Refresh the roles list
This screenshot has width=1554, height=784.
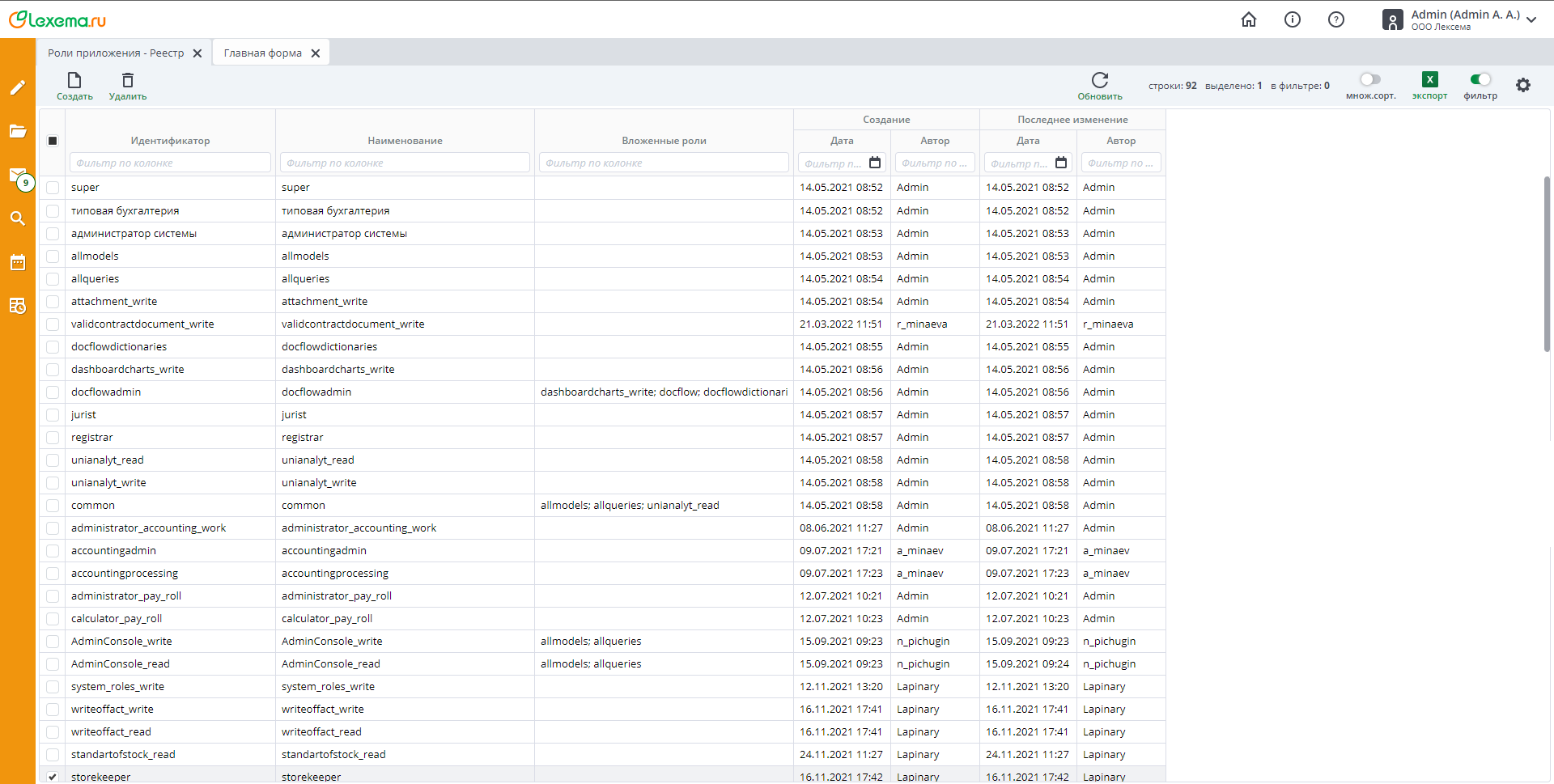[1099, 81]
